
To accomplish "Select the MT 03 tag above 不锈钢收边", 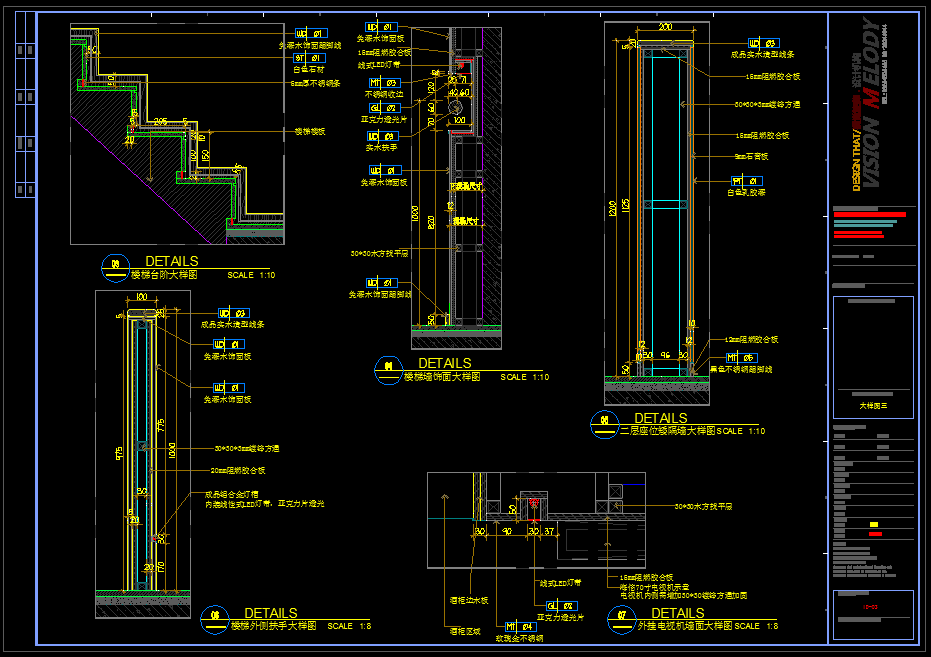I will (x=385, y=83).
